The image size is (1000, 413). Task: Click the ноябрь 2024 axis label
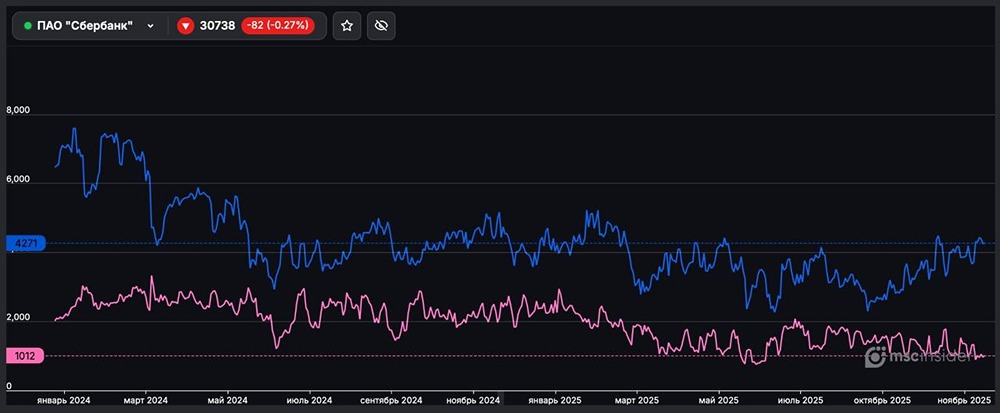pos(473,399)
